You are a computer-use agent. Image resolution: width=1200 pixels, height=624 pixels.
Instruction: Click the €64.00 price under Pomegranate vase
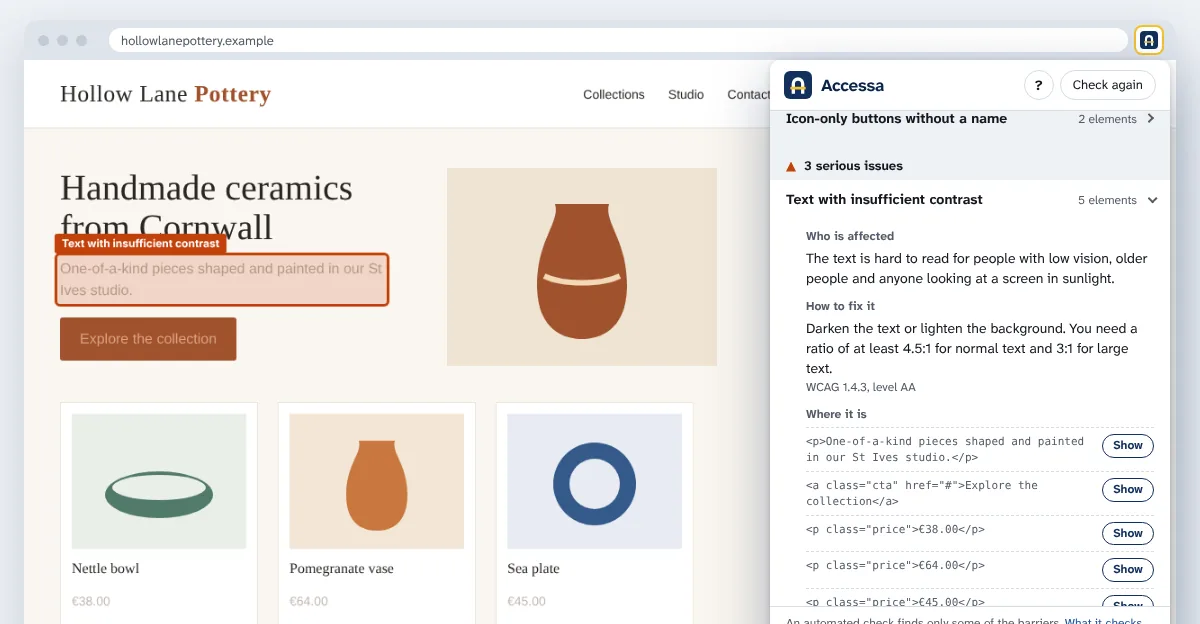(x=309, y=602)
